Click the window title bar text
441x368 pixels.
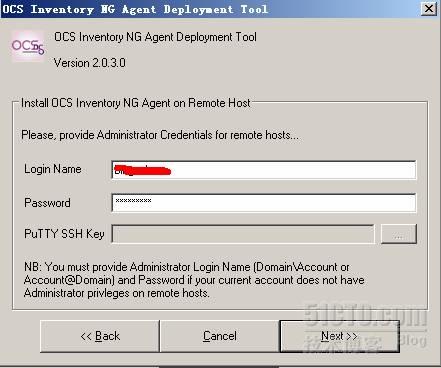(x=135, y=9)
